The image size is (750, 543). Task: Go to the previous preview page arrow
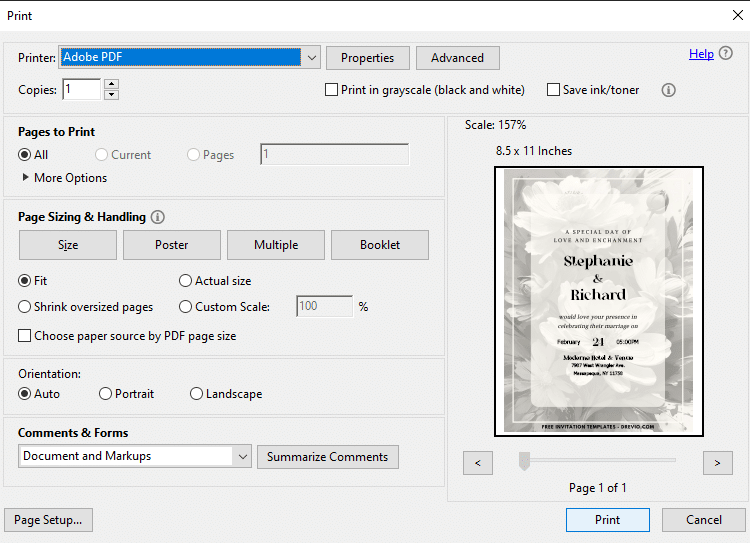[477, 463]
